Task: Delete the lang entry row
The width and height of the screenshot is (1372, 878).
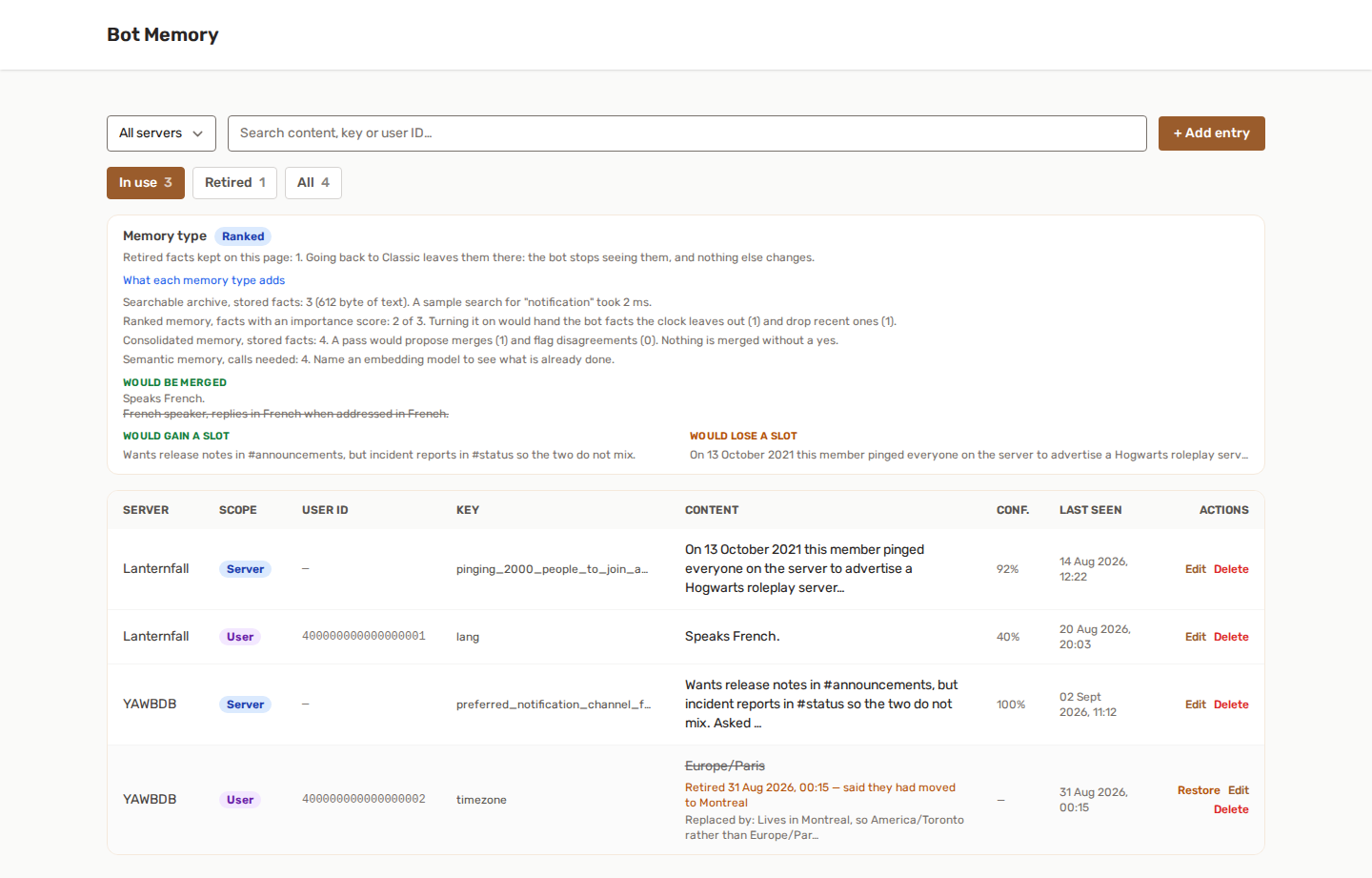Action: pos(1231,637)
